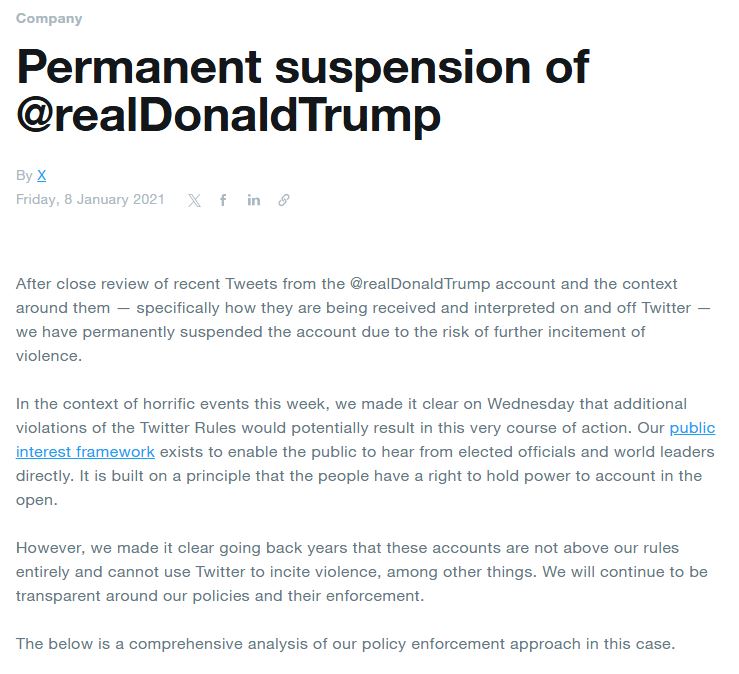
Task: Click the date Friday, 8 January 2021
Action: coord(90,199)
